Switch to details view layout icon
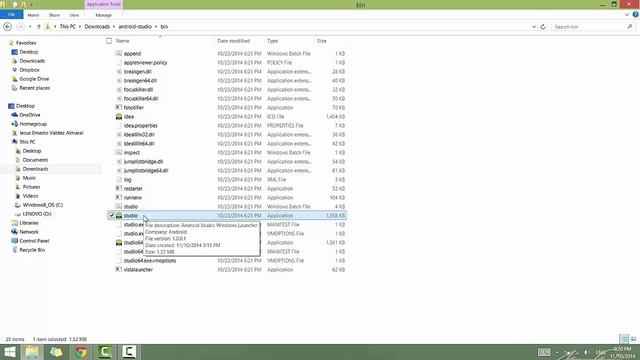Image resolution: width=640 pixels, height=360 pixels. point(624,339)
